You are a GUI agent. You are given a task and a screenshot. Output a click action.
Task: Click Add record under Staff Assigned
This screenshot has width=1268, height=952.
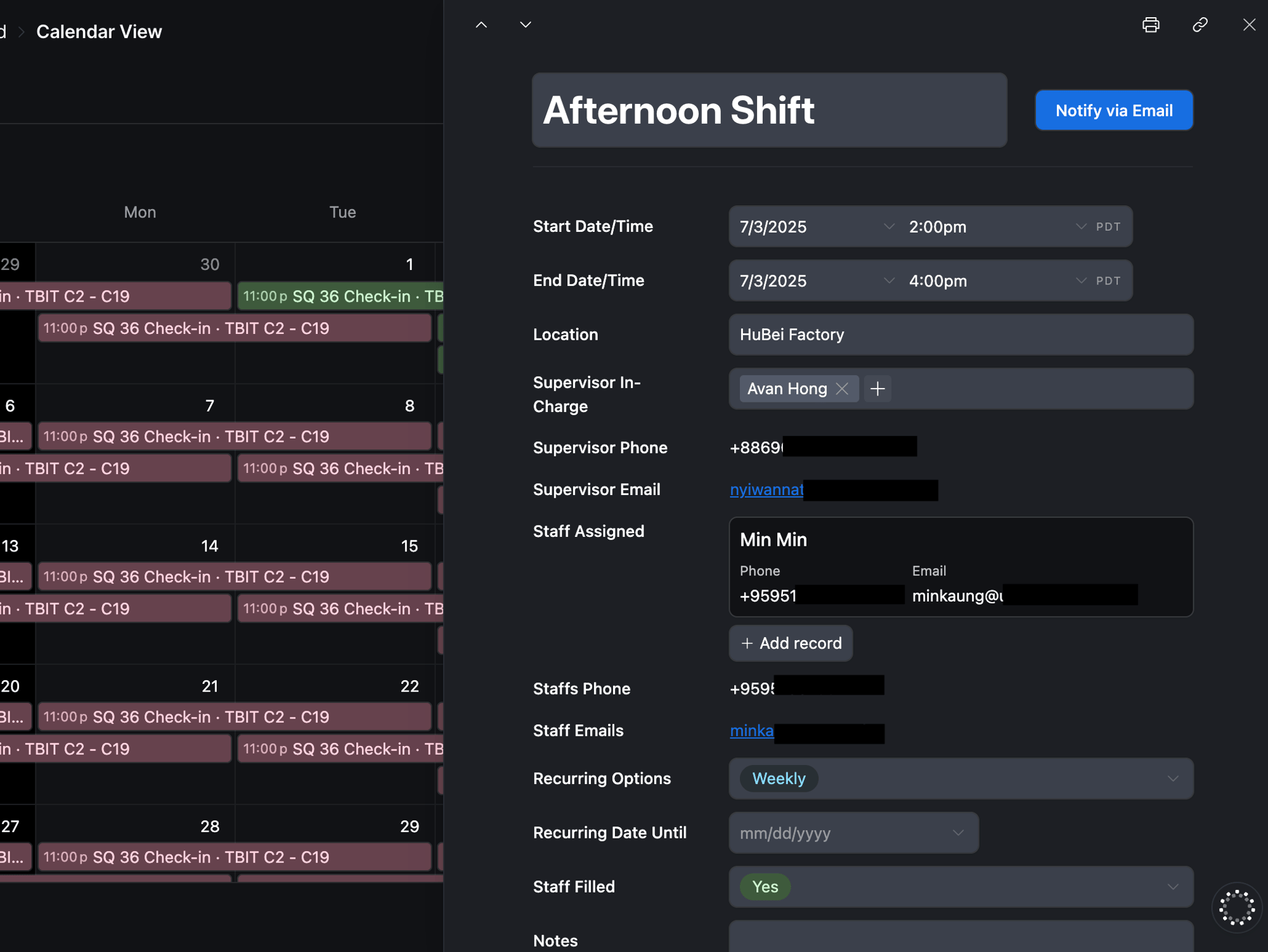pyautogui.click(x=791, y=643)
